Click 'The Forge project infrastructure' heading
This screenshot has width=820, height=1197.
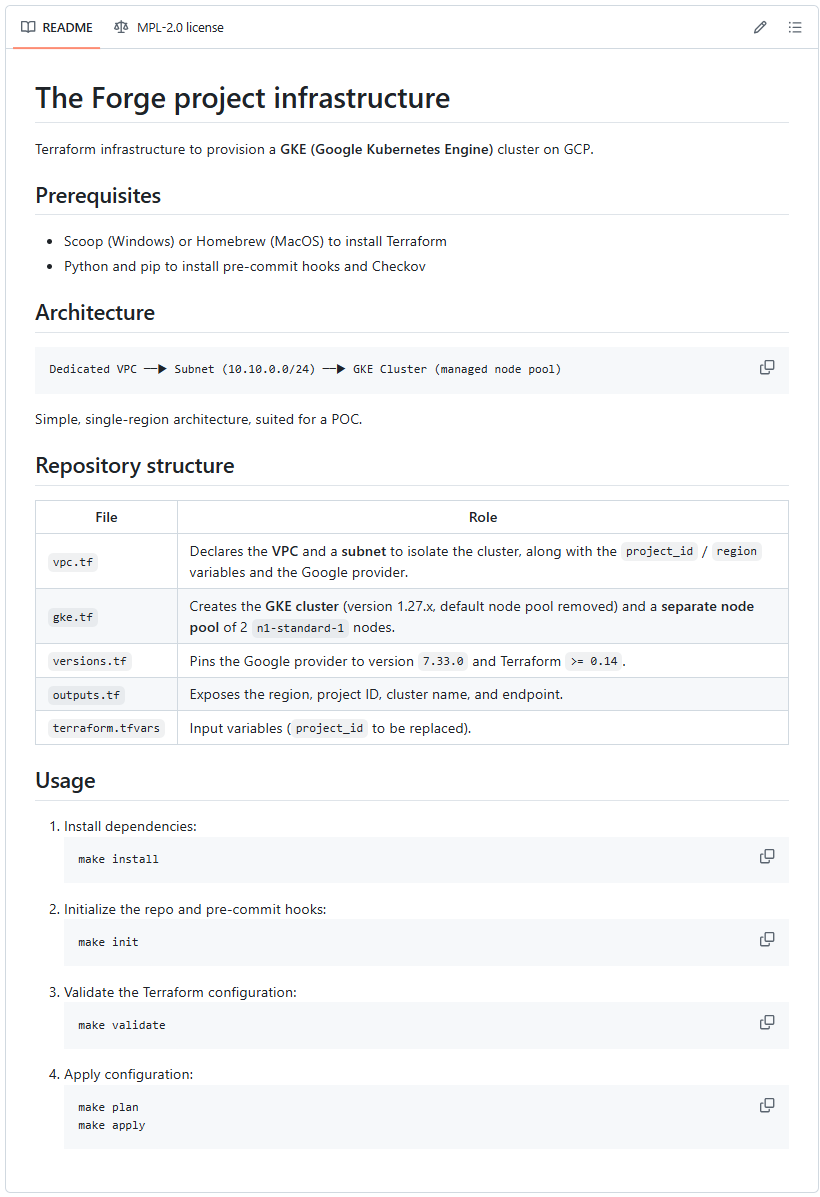(243, 98)
